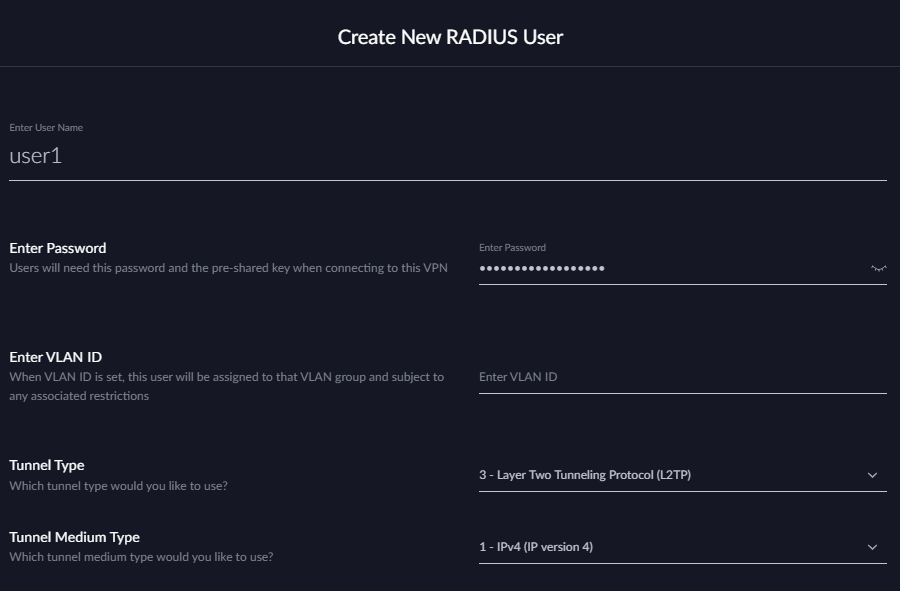This screenshot has height=591, width=900.
Task: Click the VLAN group restrictions description
Action: click(227, 386)
